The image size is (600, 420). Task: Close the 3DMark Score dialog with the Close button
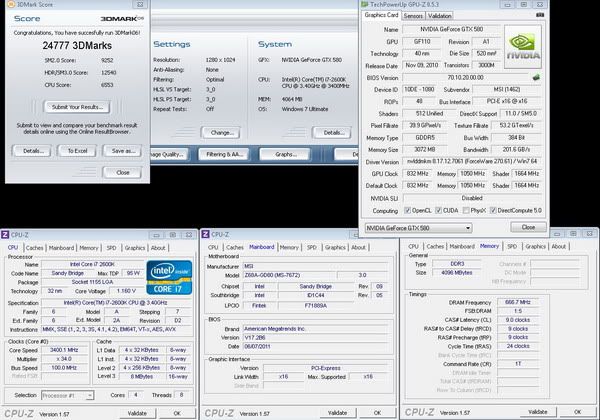click(122, 173)
